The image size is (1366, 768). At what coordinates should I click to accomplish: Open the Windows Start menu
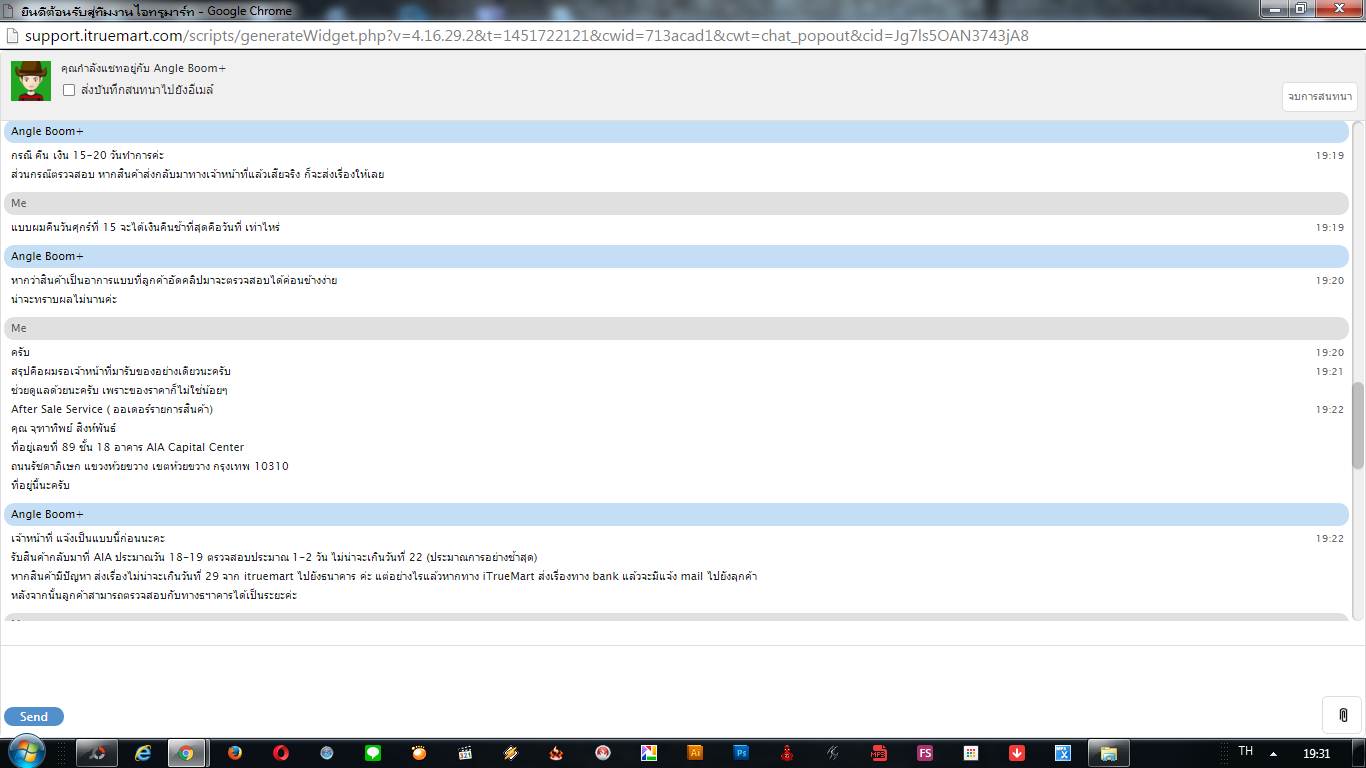coord(26,752)
